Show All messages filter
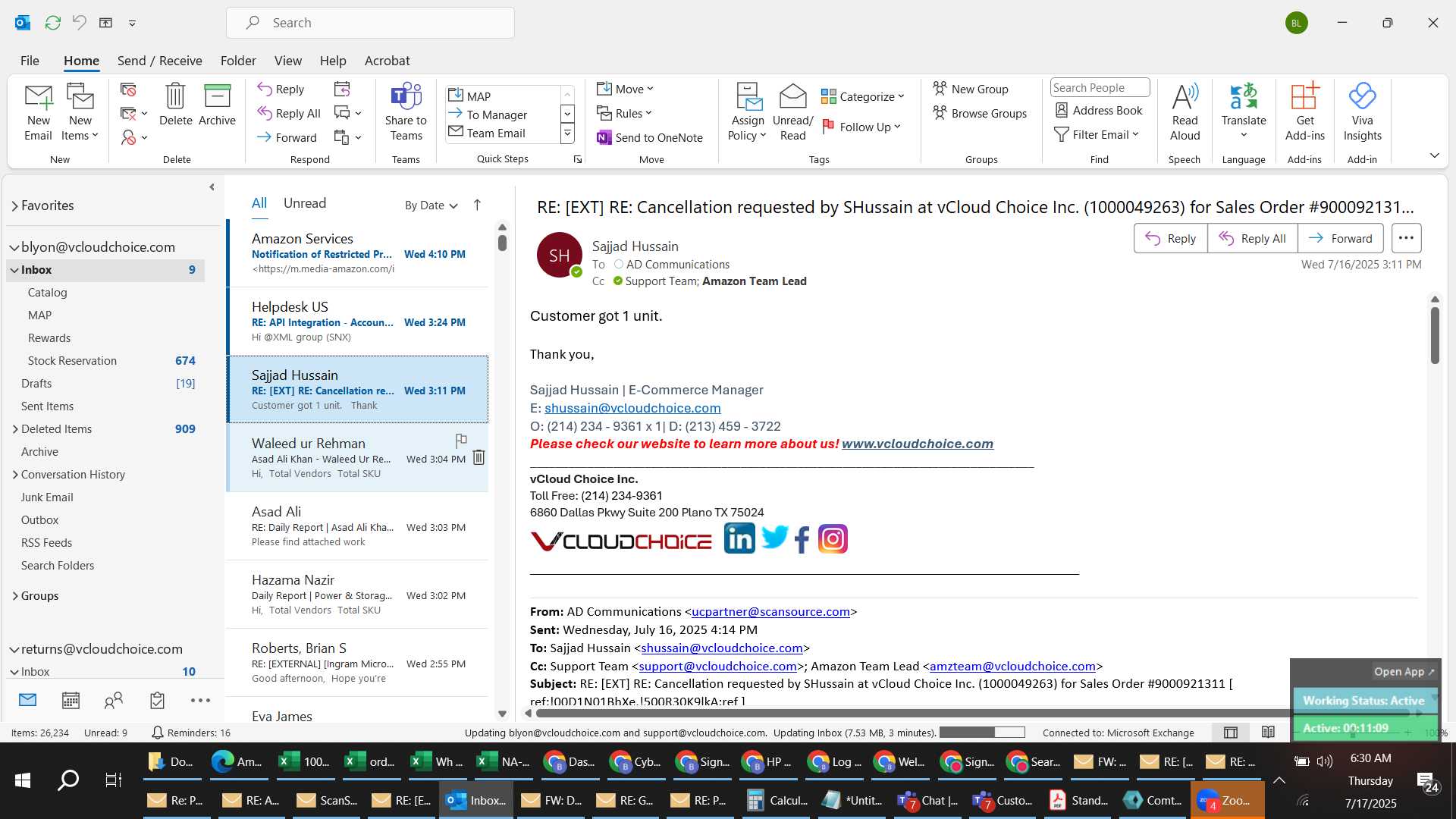Image resolution: width=1456 pixels, height=819 pixels. [259, 203]
